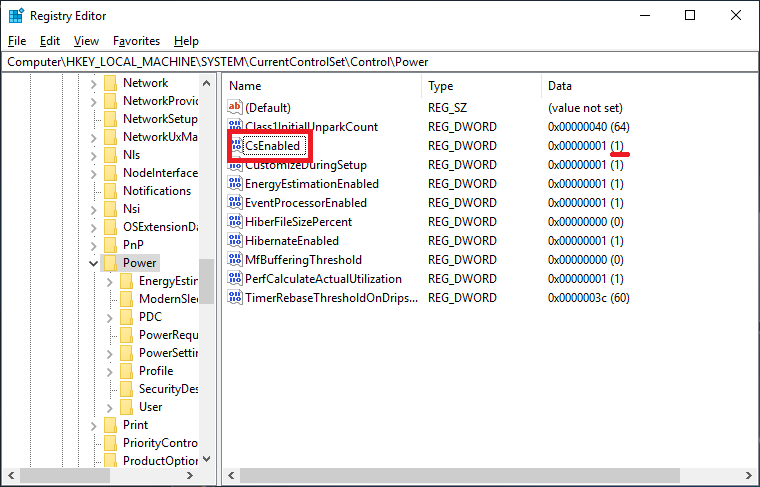This screenshot has height=487, width=760.
Task: Expand the Print key
Action: [94, 425]
